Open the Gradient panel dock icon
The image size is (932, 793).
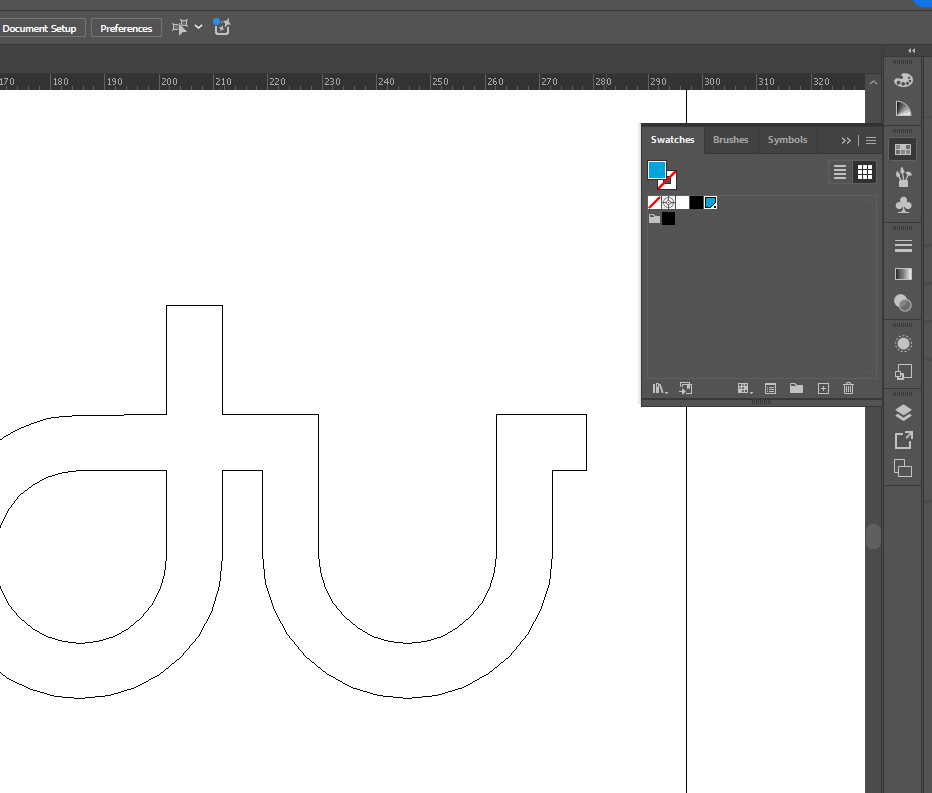903,274
